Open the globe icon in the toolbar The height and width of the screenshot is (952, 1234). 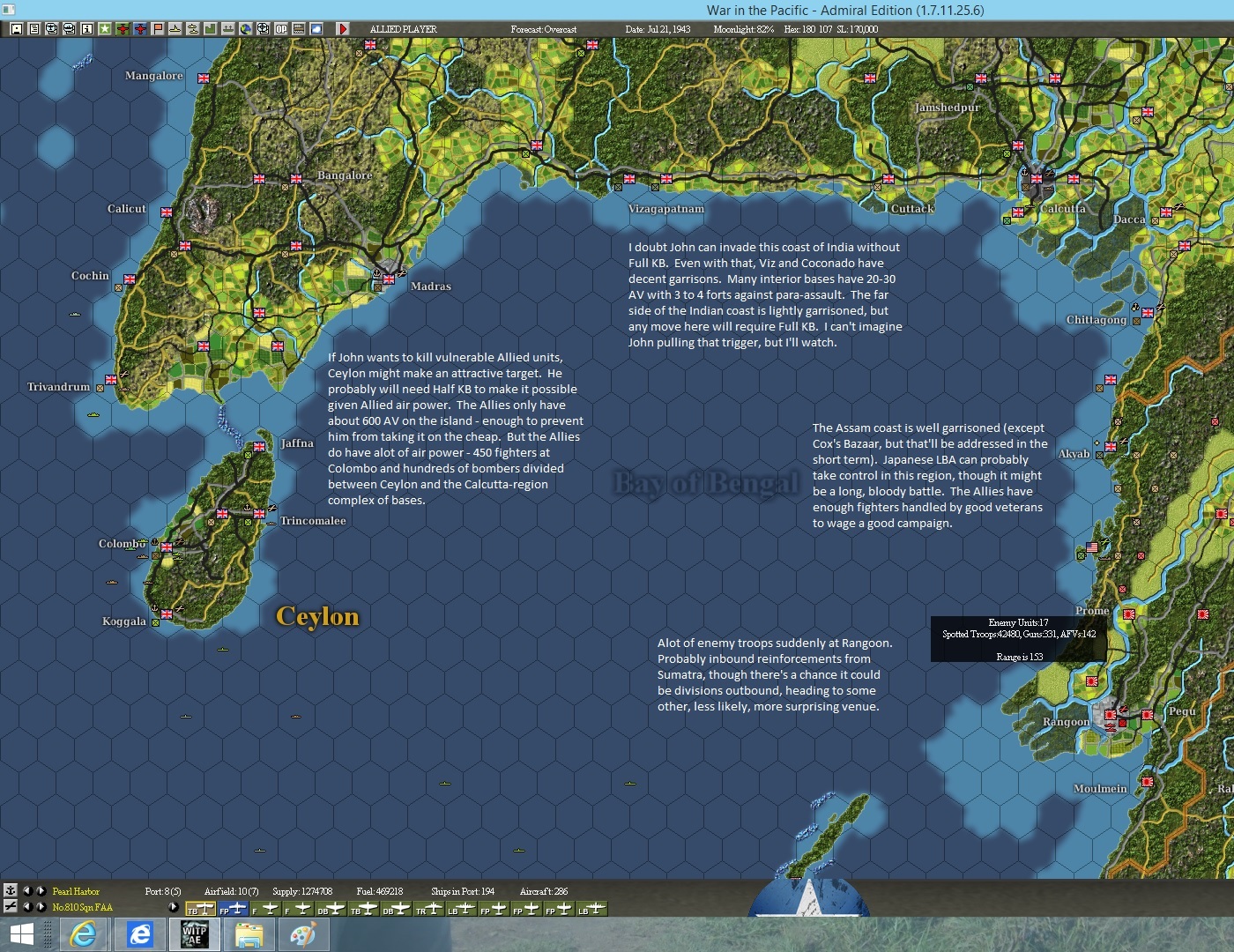pyautogui.click(x=245, y=29)
